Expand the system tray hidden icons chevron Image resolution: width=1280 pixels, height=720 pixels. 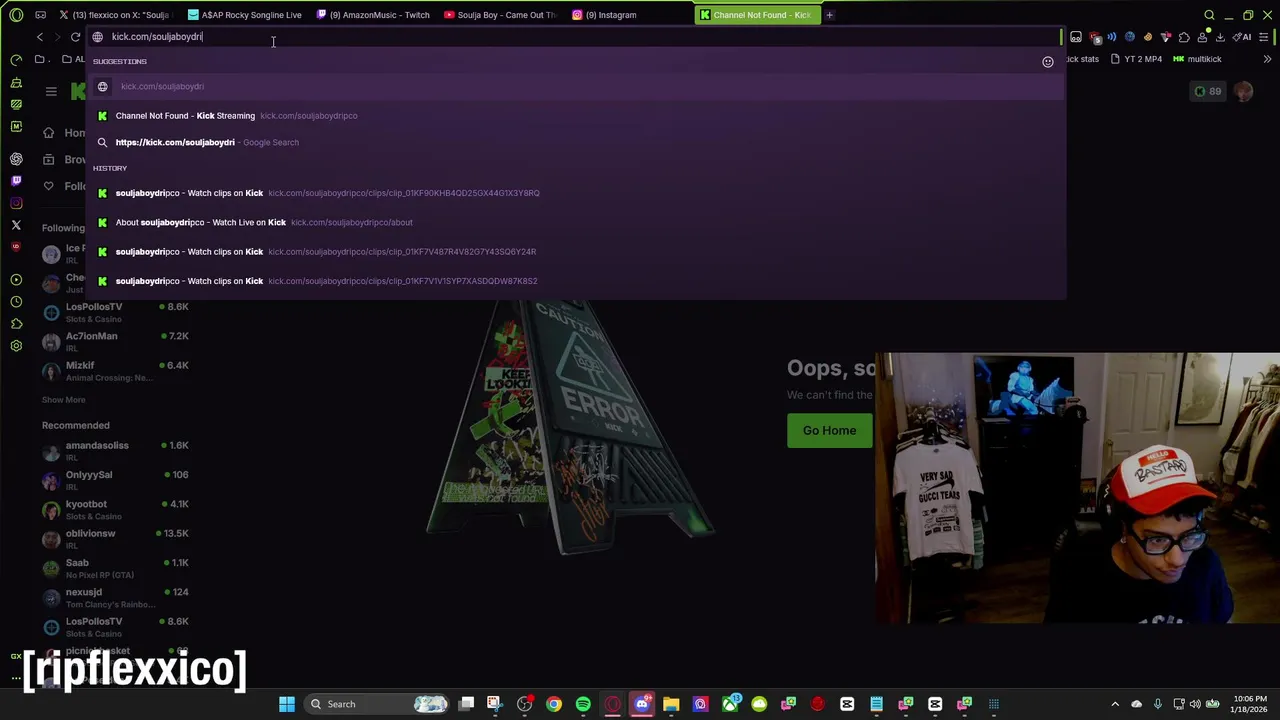[x=1115, y=704]
